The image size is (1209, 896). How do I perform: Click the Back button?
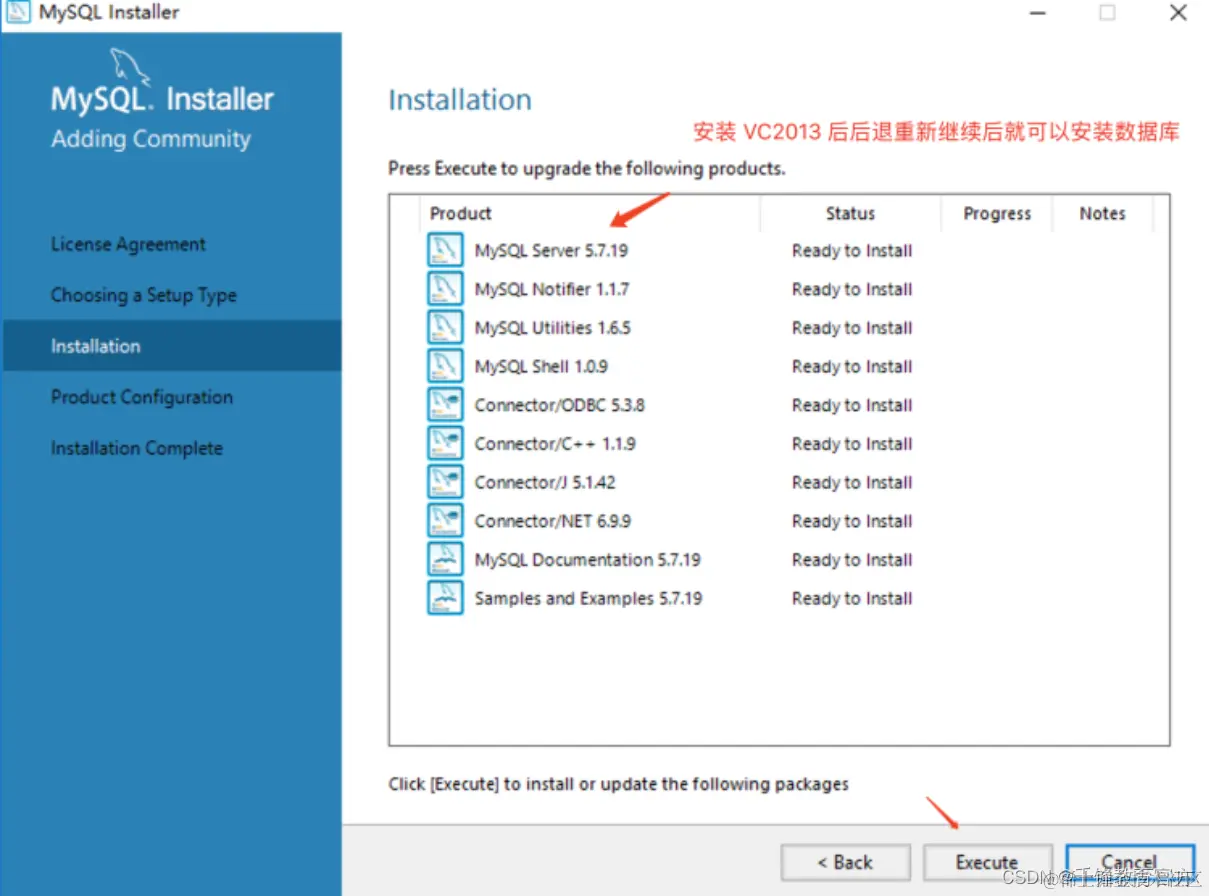click(845, 862)
